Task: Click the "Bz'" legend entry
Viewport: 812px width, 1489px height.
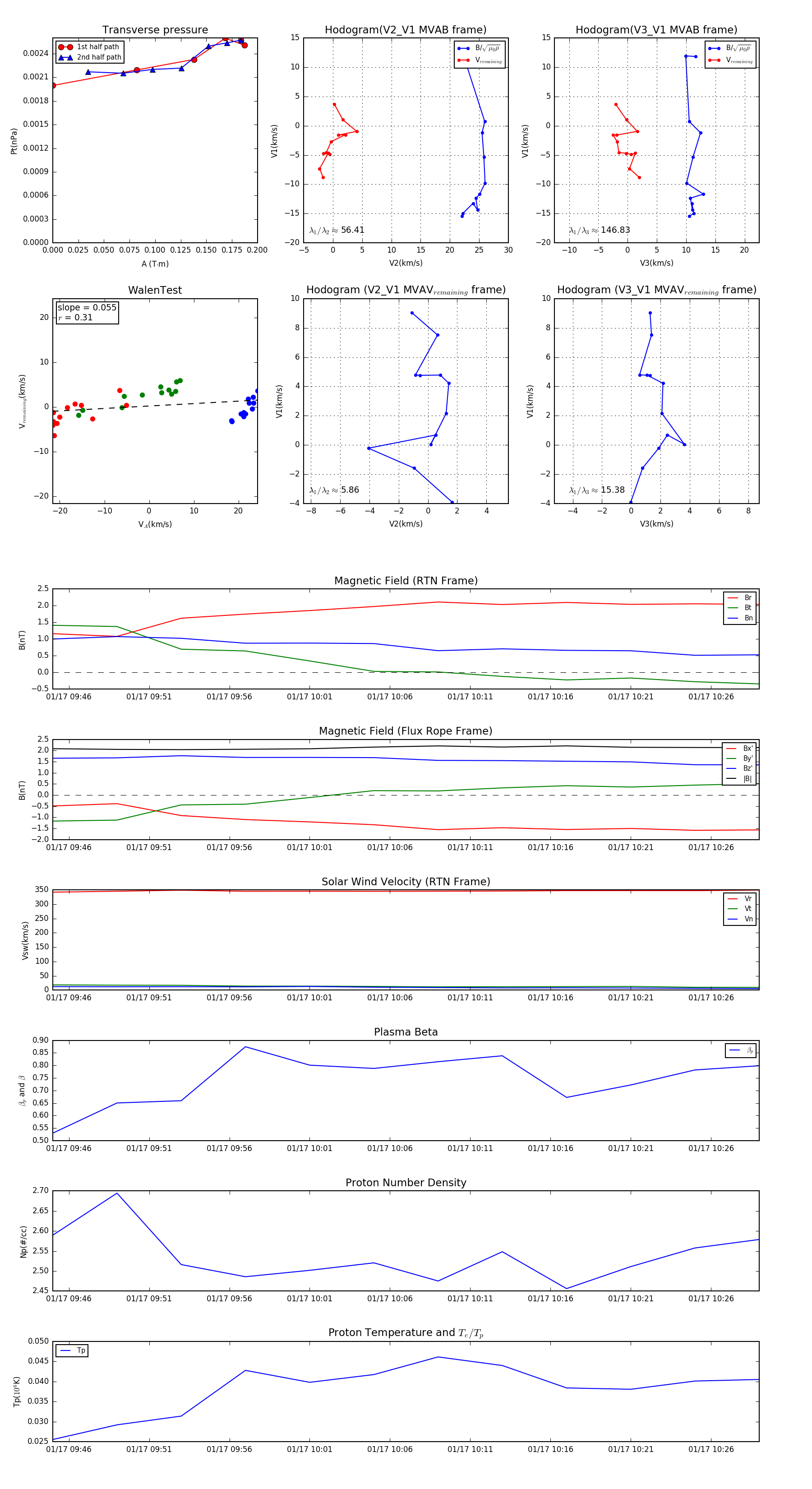Action: 740,768
